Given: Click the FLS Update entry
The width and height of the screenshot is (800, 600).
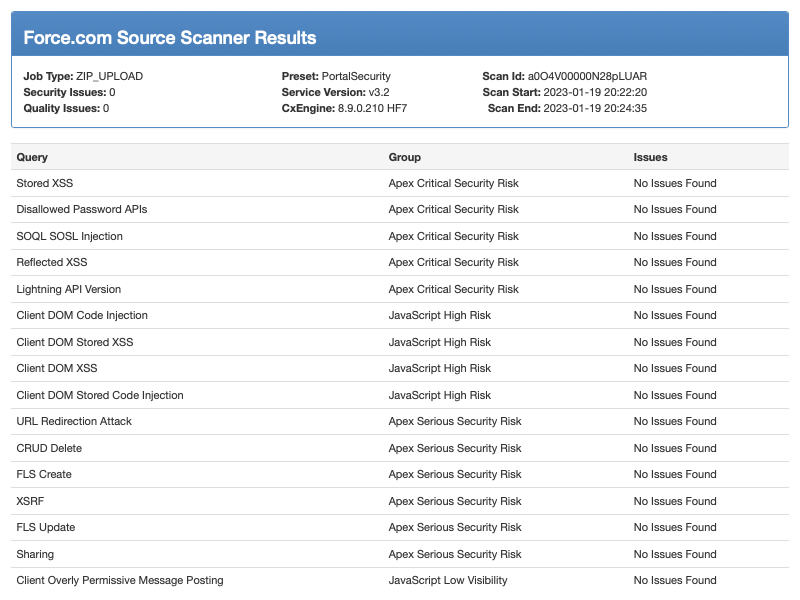Looking at the screenshot, I should pyautogui.click(x=45, y=528).
